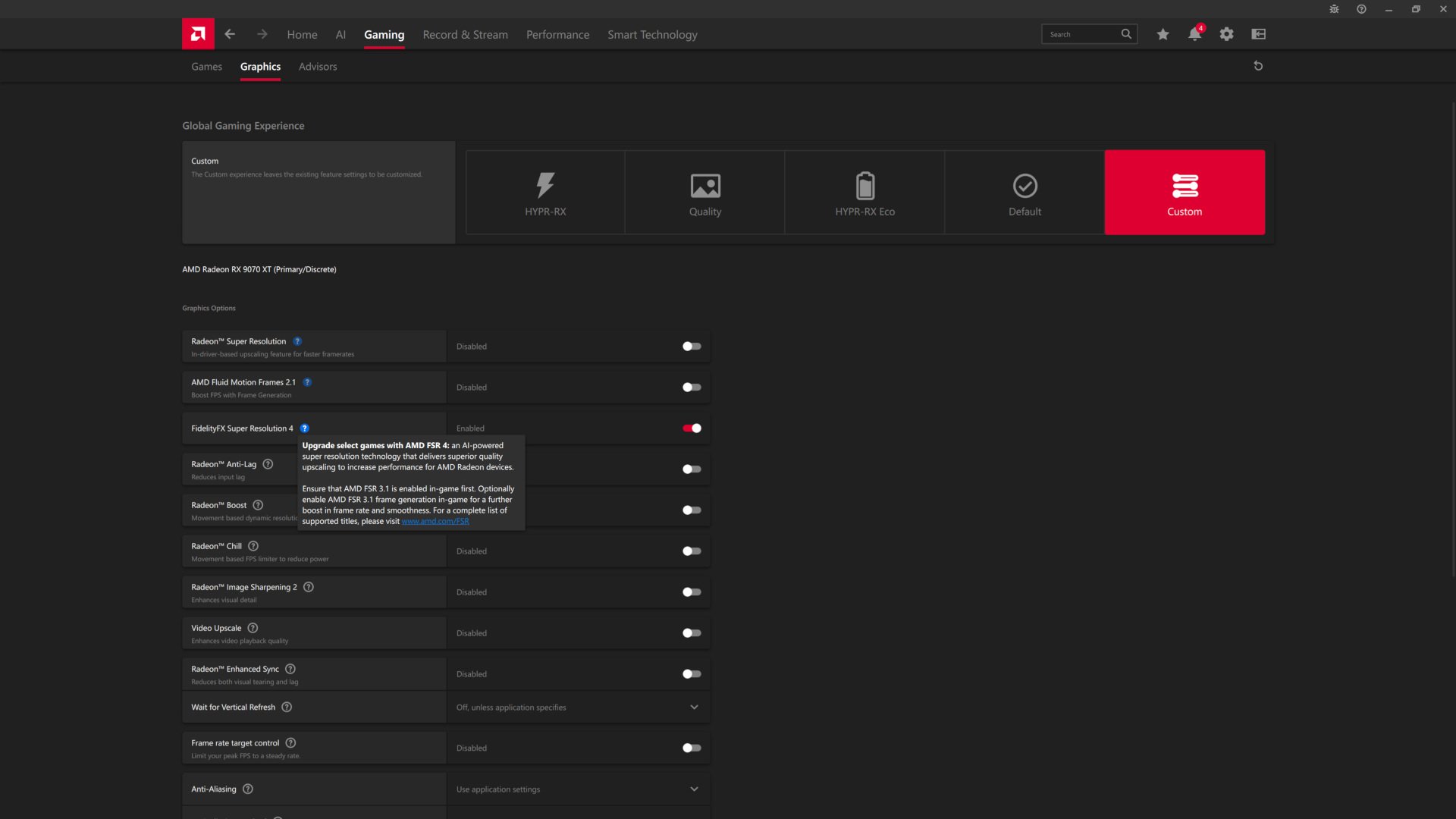1456x819 pixels.
Task: Open Wait for Vertical Refresh dropdown
Action: coord(579,707)
